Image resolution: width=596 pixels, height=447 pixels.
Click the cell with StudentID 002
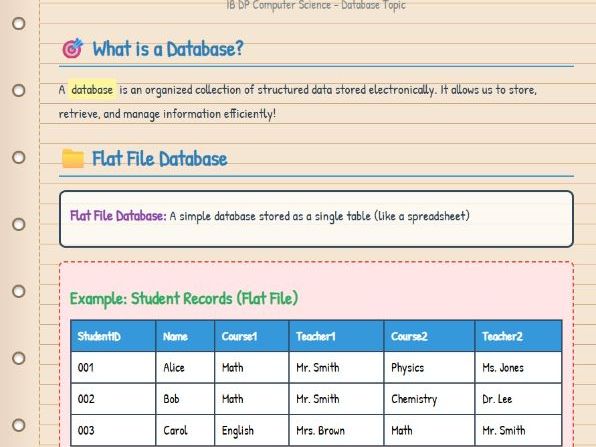113,399
